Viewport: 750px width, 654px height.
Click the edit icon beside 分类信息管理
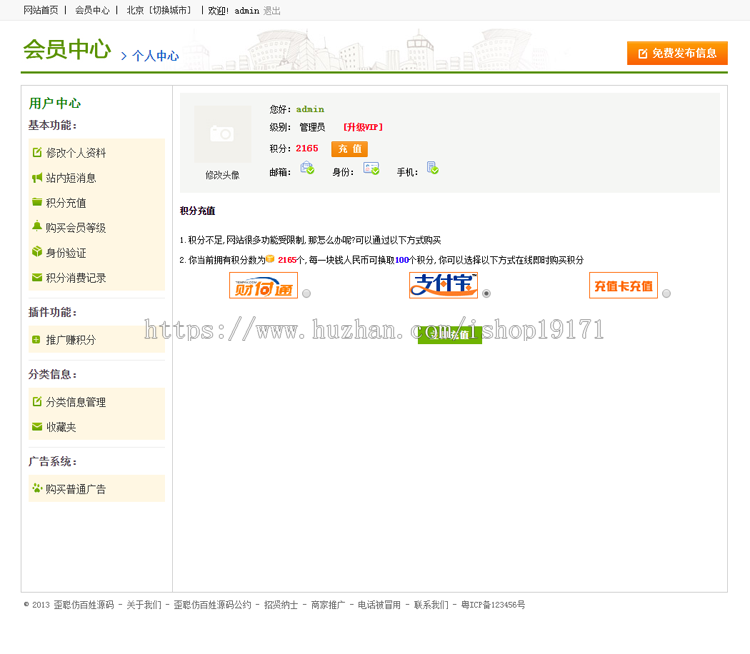[x=37, y=401]
